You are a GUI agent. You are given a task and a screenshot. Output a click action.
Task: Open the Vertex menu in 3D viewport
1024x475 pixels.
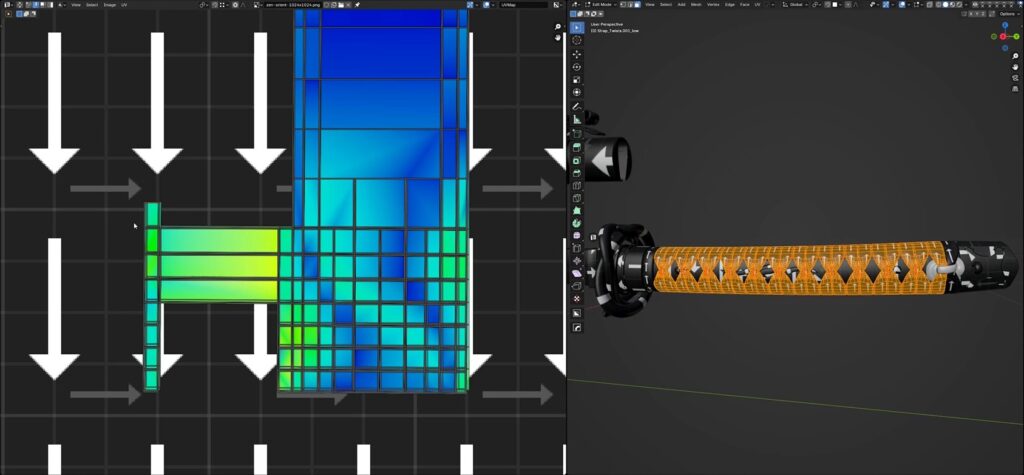pos(713,5)
